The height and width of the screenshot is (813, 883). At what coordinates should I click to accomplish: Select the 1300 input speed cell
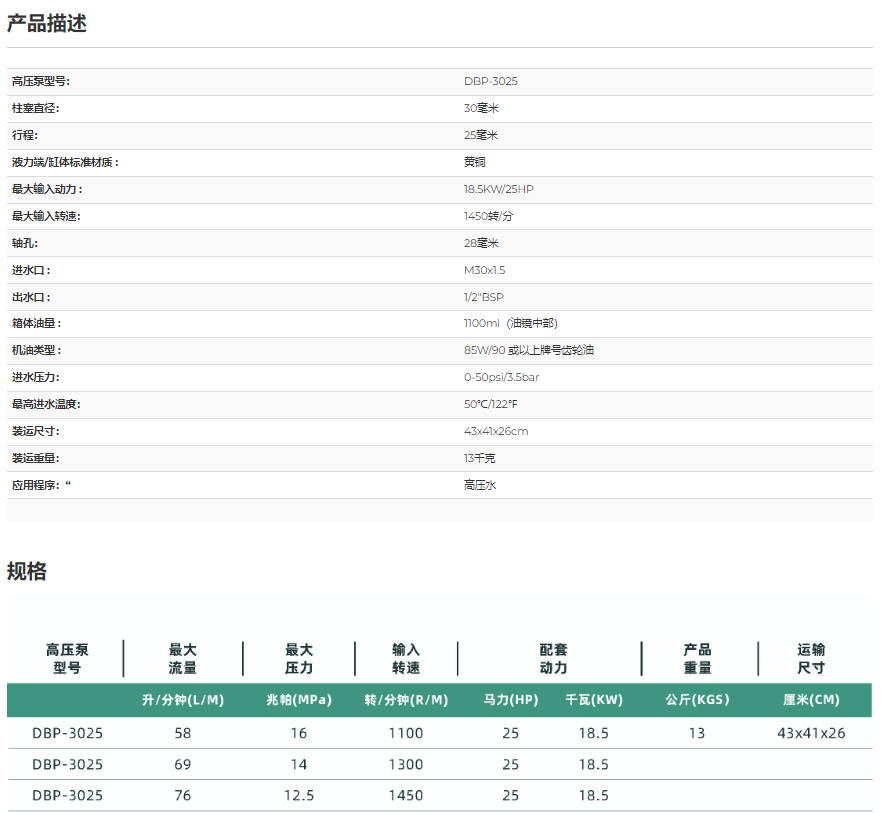(x=406, y=765)
